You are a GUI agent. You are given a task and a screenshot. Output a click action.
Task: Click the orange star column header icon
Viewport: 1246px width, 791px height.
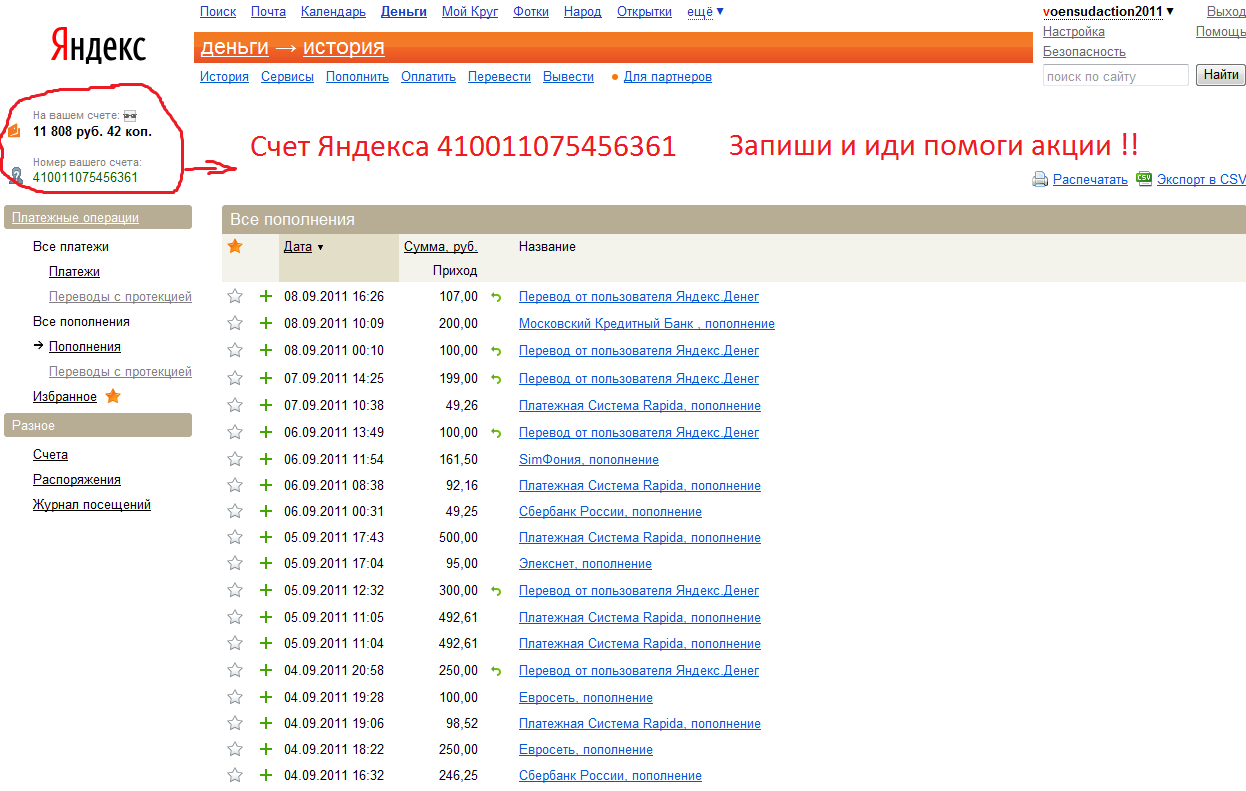pos(235,246)
